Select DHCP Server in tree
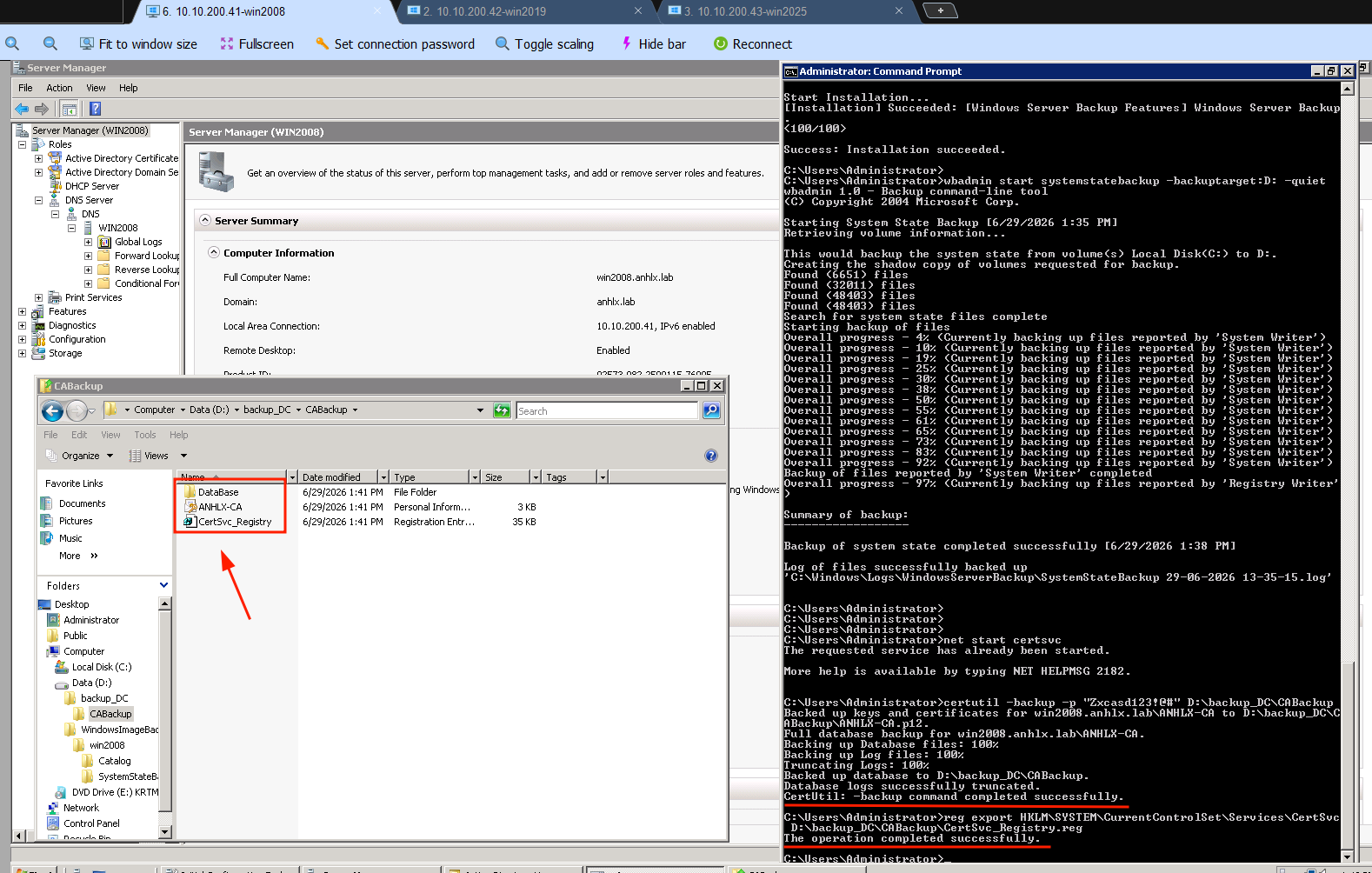 (x=92, y=186)
